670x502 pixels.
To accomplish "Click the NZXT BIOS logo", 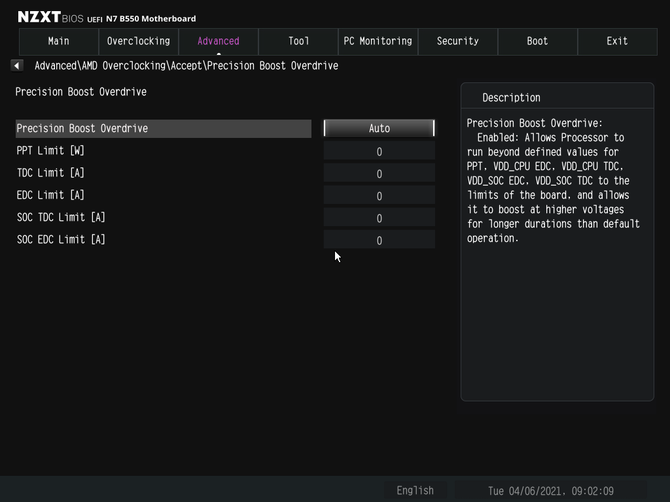I will pyautogui.click(x=50, y=18).
